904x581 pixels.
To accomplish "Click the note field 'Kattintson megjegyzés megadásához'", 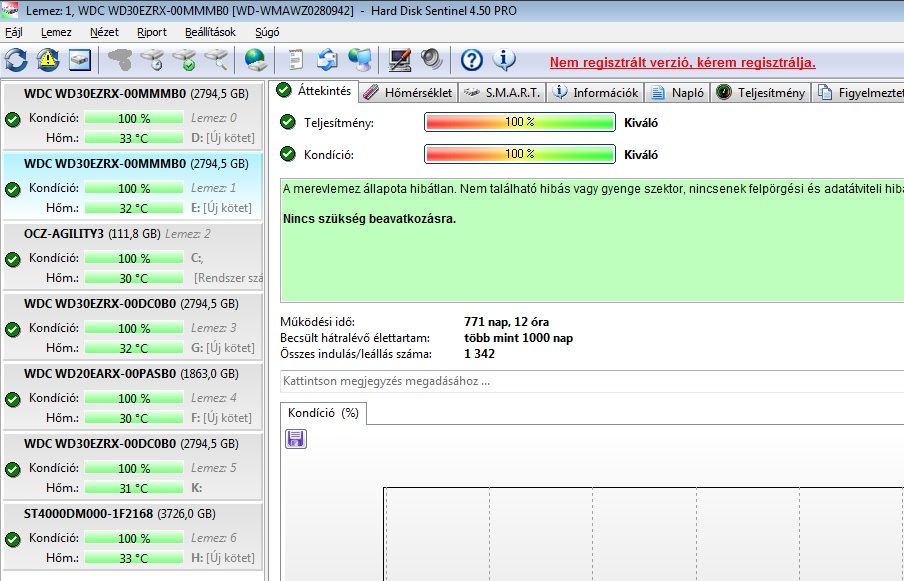I will pos(592,382).
